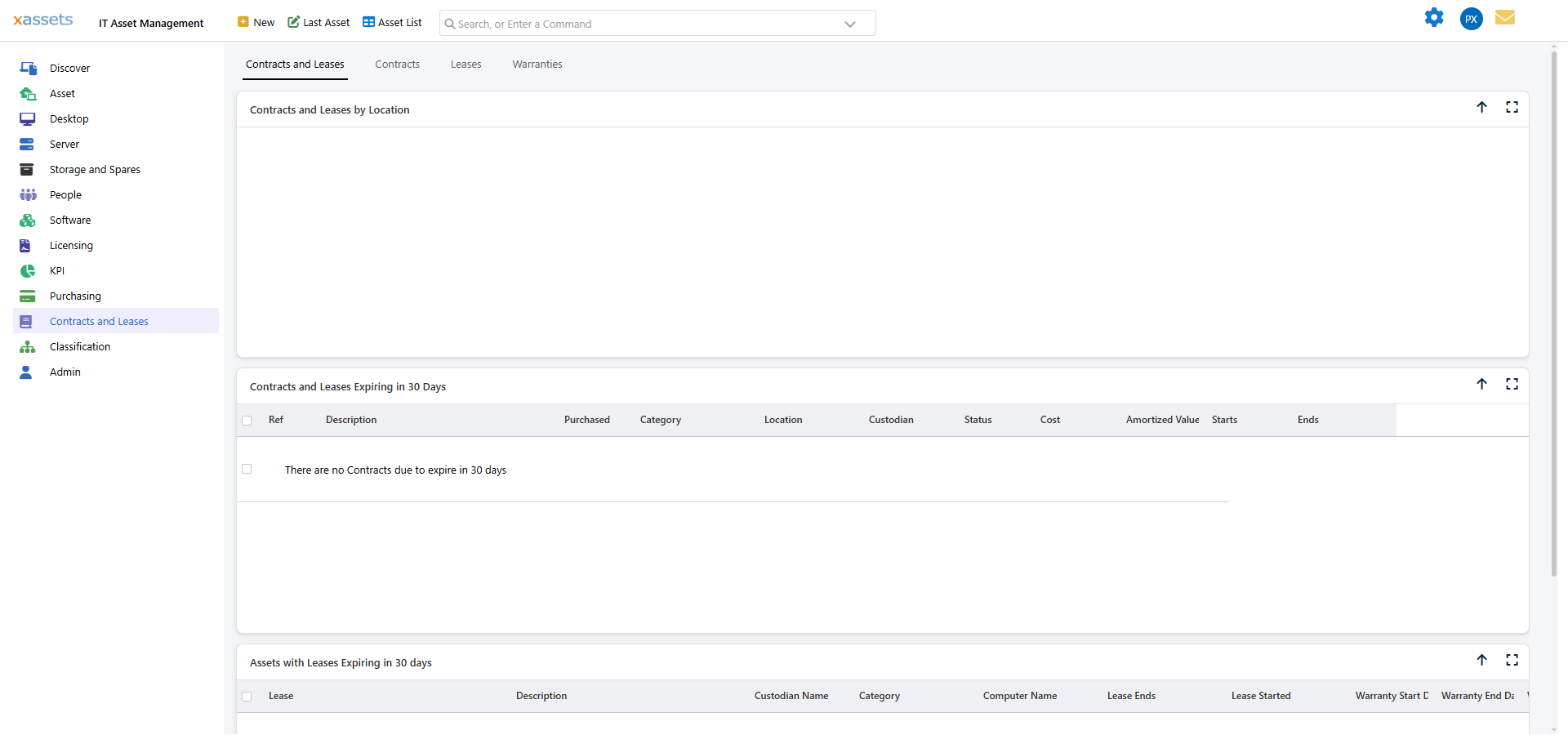The height and width of the screenshot is (744, 1568).
Task: Toggle the select-all checkbox in Assets leases table
Action: click(x=247, y=697)
